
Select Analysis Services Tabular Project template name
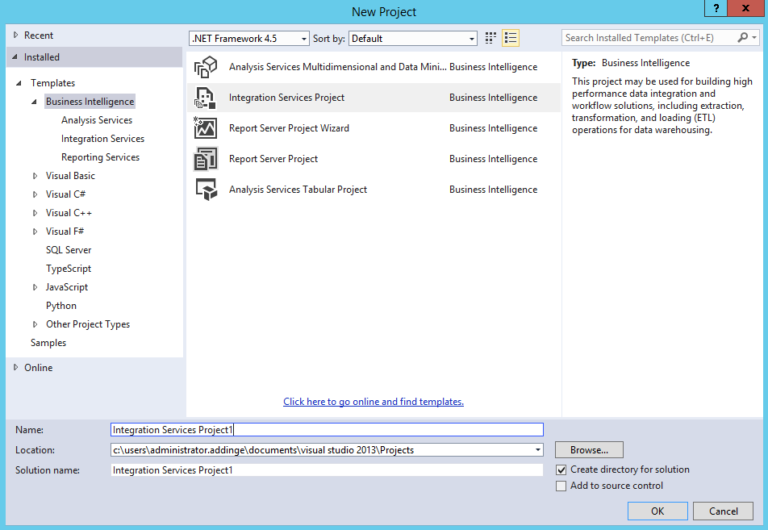coord(298,190)
